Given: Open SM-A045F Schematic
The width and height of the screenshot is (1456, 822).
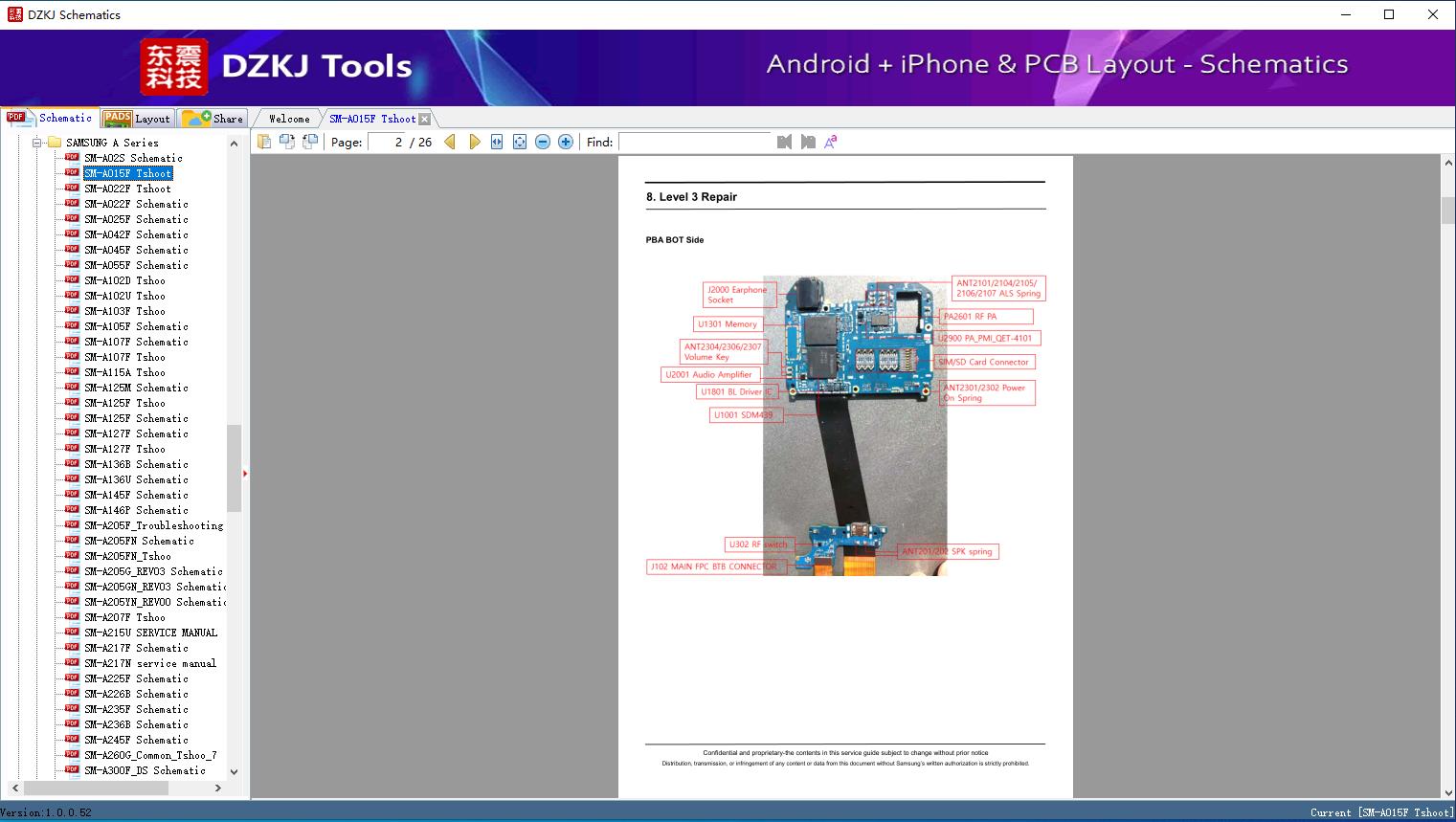Looking at the screenshot, I should pyautogui.click(x=136, y=250).
